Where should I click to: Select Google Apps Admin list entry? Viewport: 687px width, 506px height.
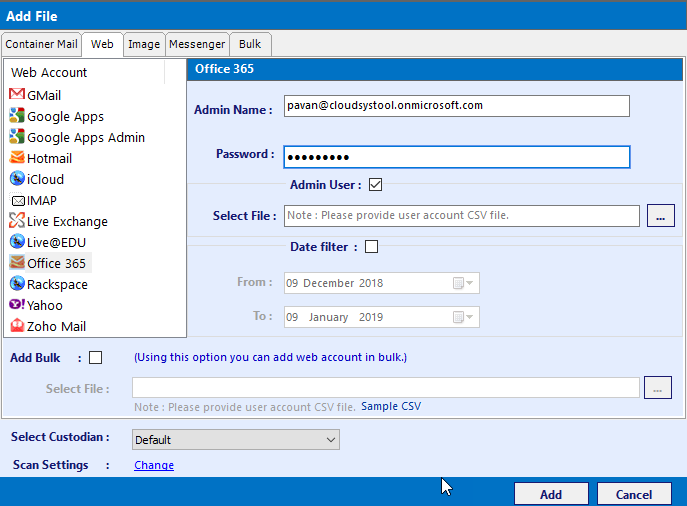pos(86,138)
